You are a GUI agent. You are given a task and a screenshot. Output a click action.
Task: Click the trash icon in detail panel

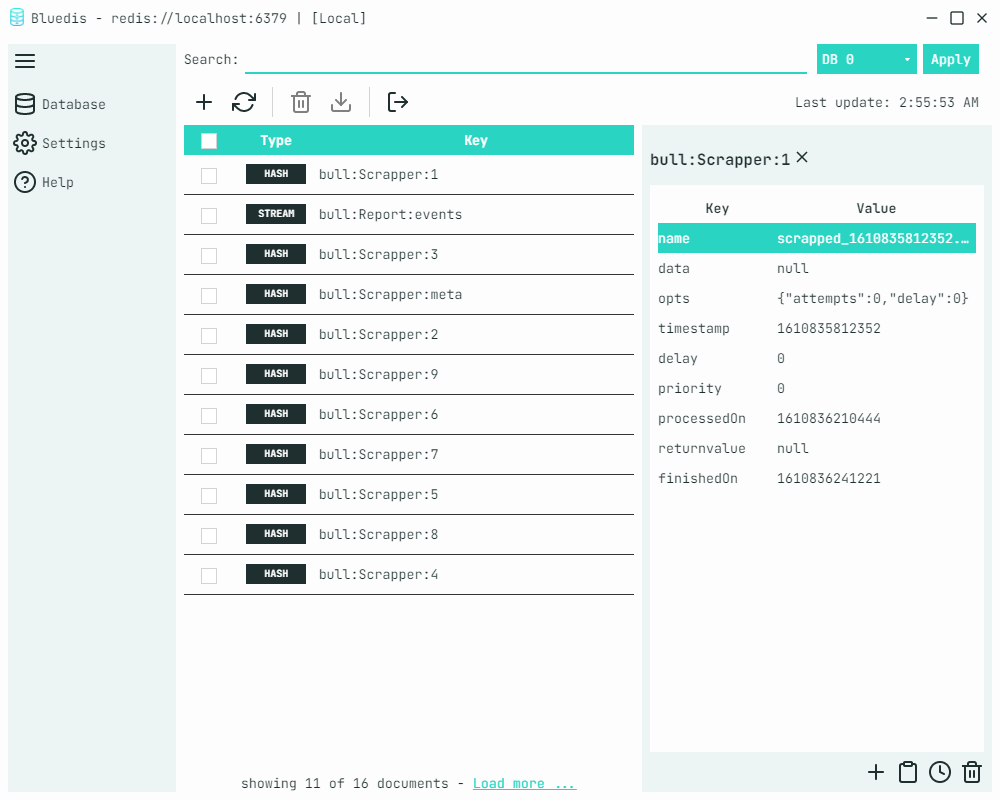pos(972,772)
